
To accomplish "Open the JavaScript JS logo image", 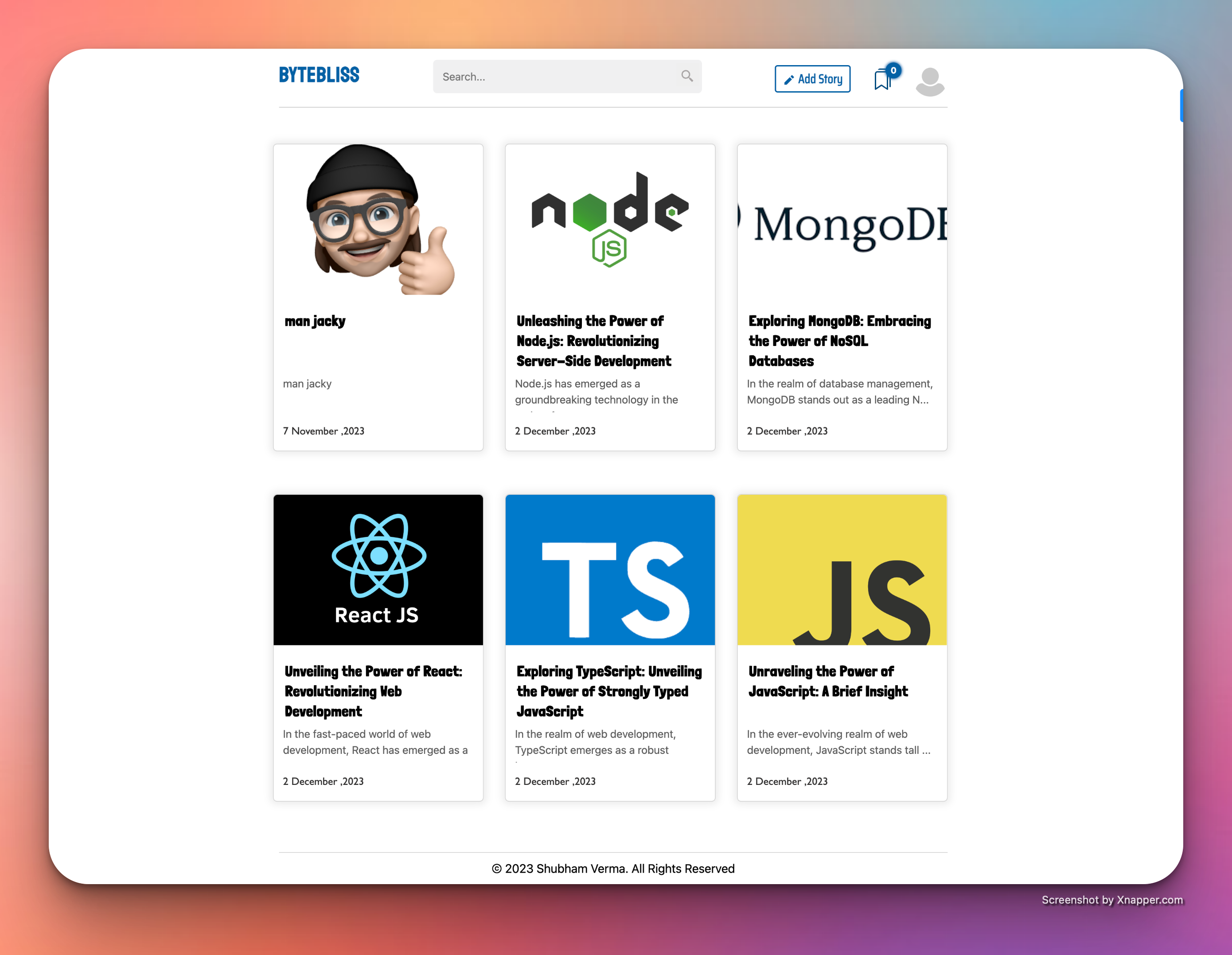I will tap(842, 569).
